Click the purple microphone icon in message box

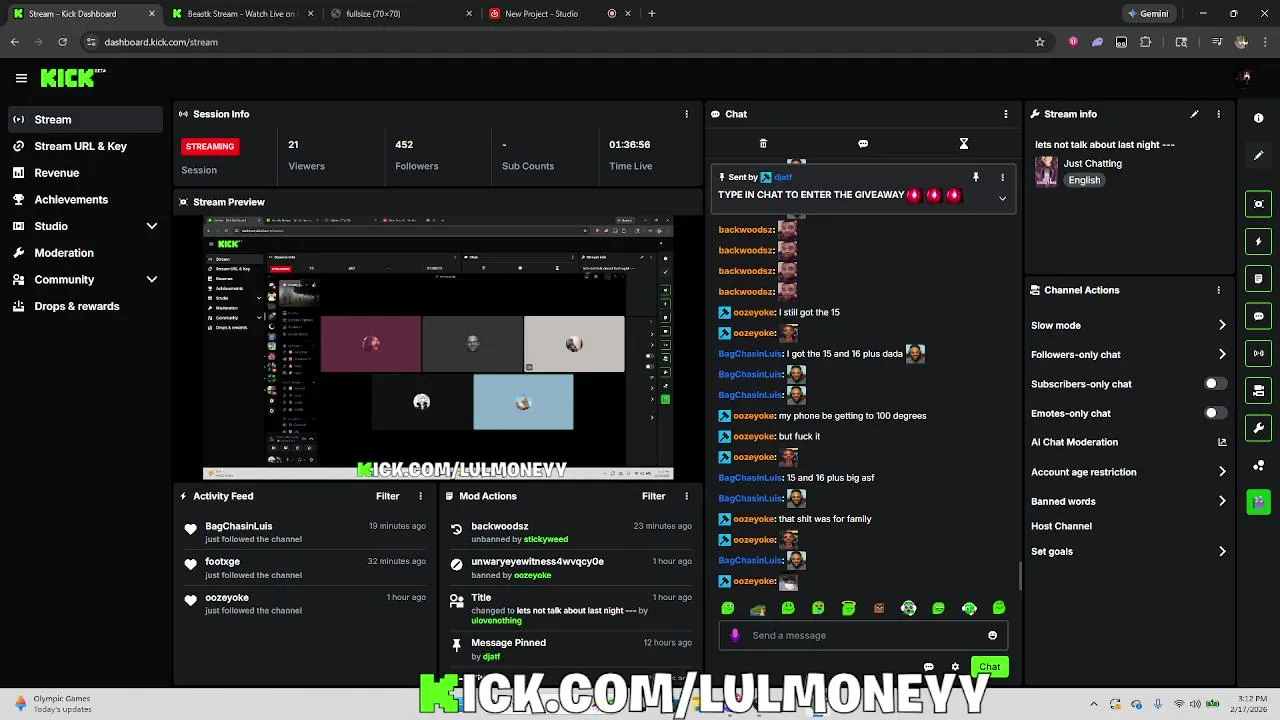[x=735, y=635]
